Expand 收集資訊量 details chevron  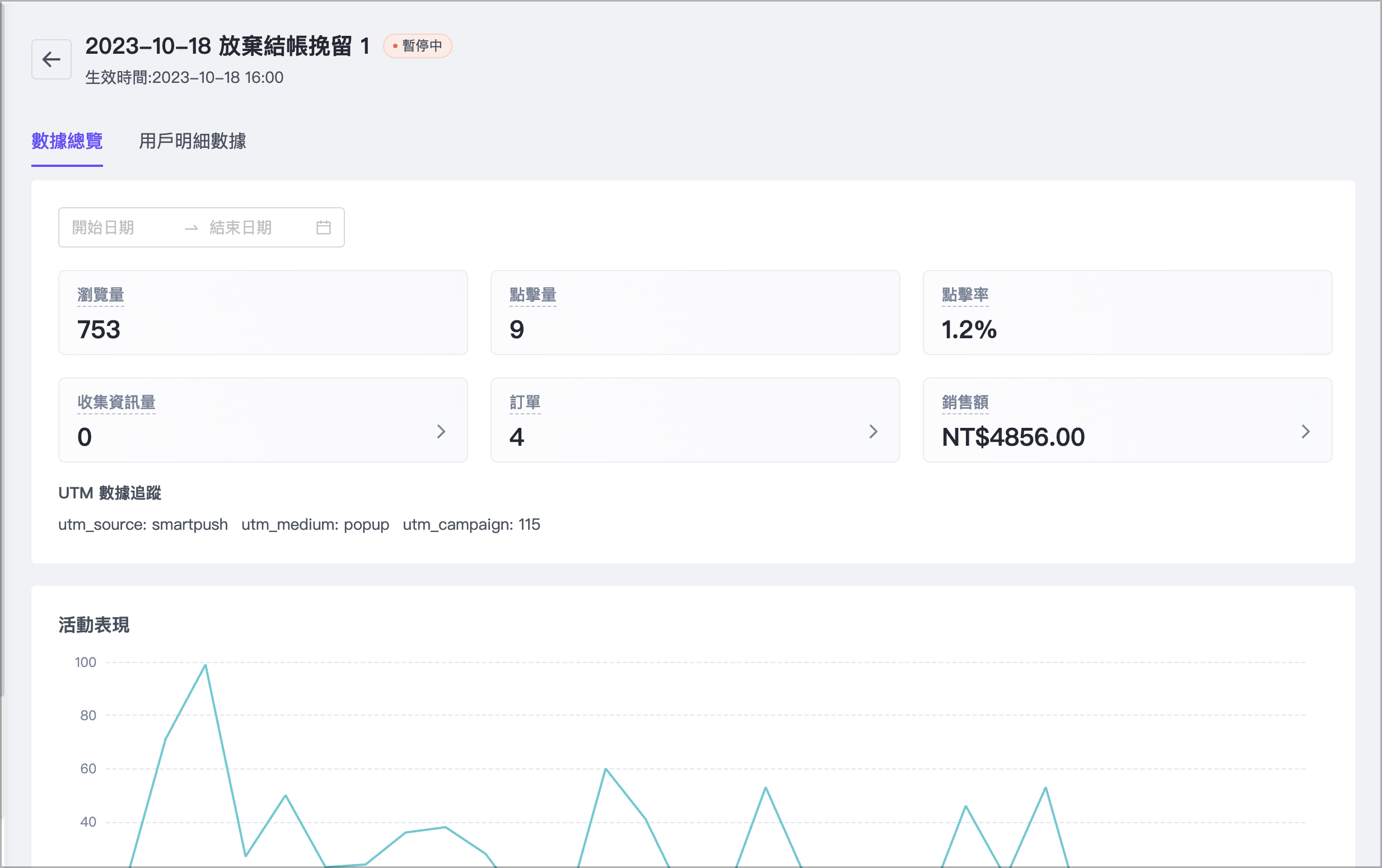point(441,431)
